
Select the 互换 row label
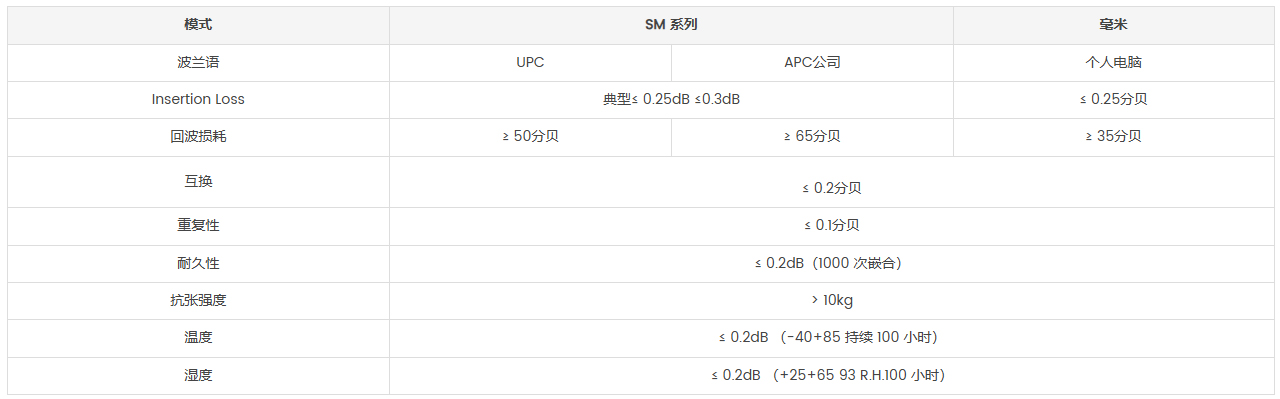click(x=198, y=182)
